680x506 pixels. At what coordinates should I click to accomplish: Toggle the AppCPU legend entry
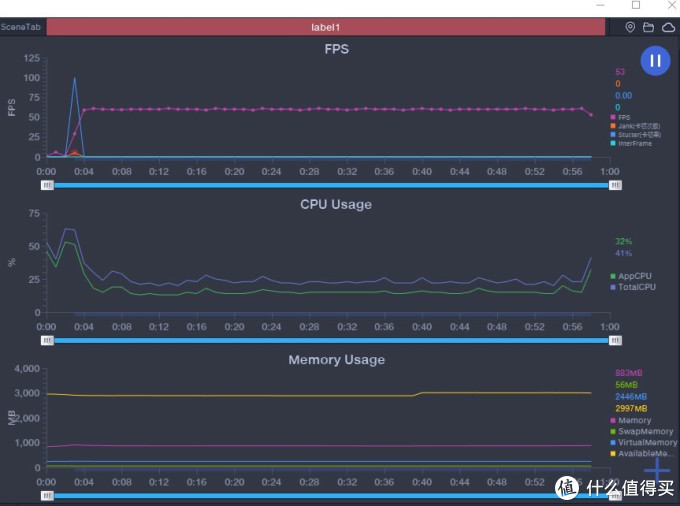click(632, 276)
